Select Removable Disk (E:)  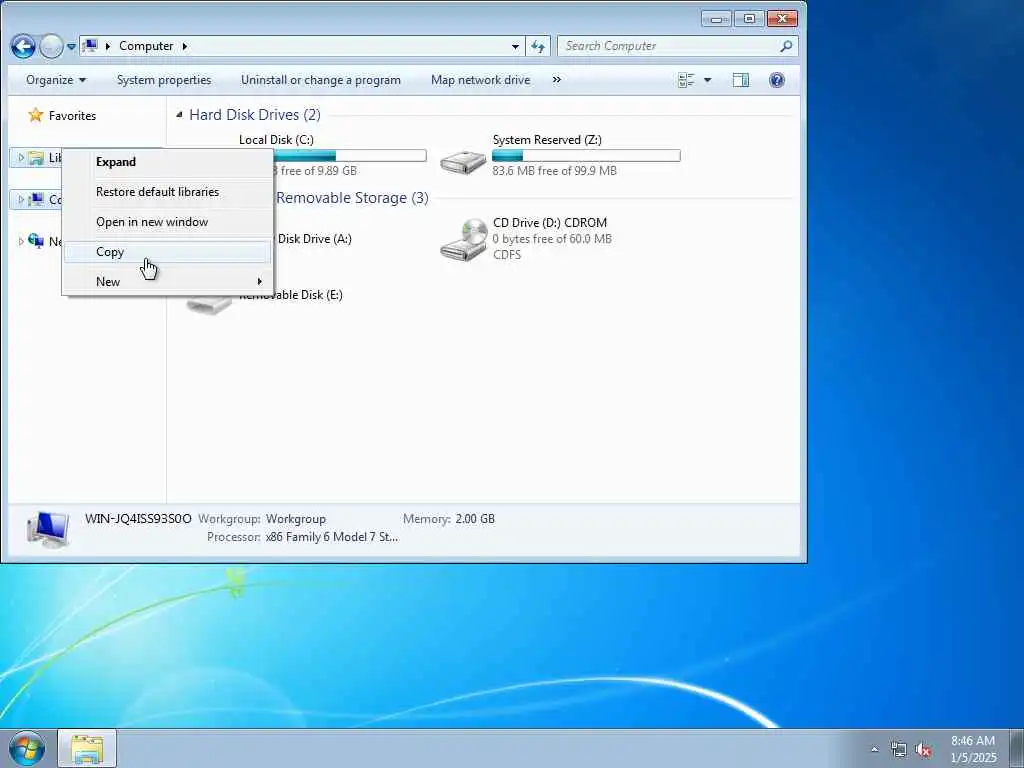[291, 295]
